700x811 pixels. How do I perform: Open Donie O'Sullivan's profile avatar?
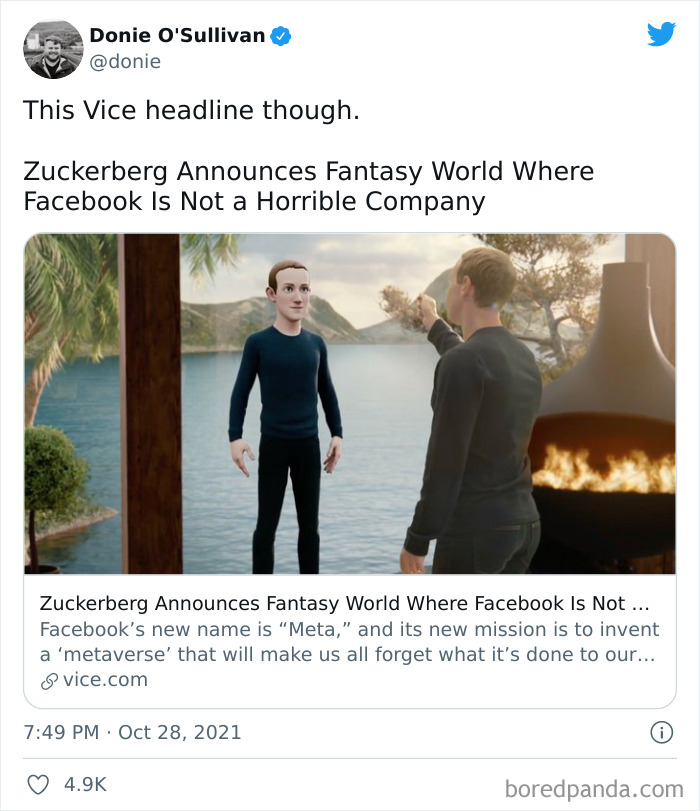[52, 45]
